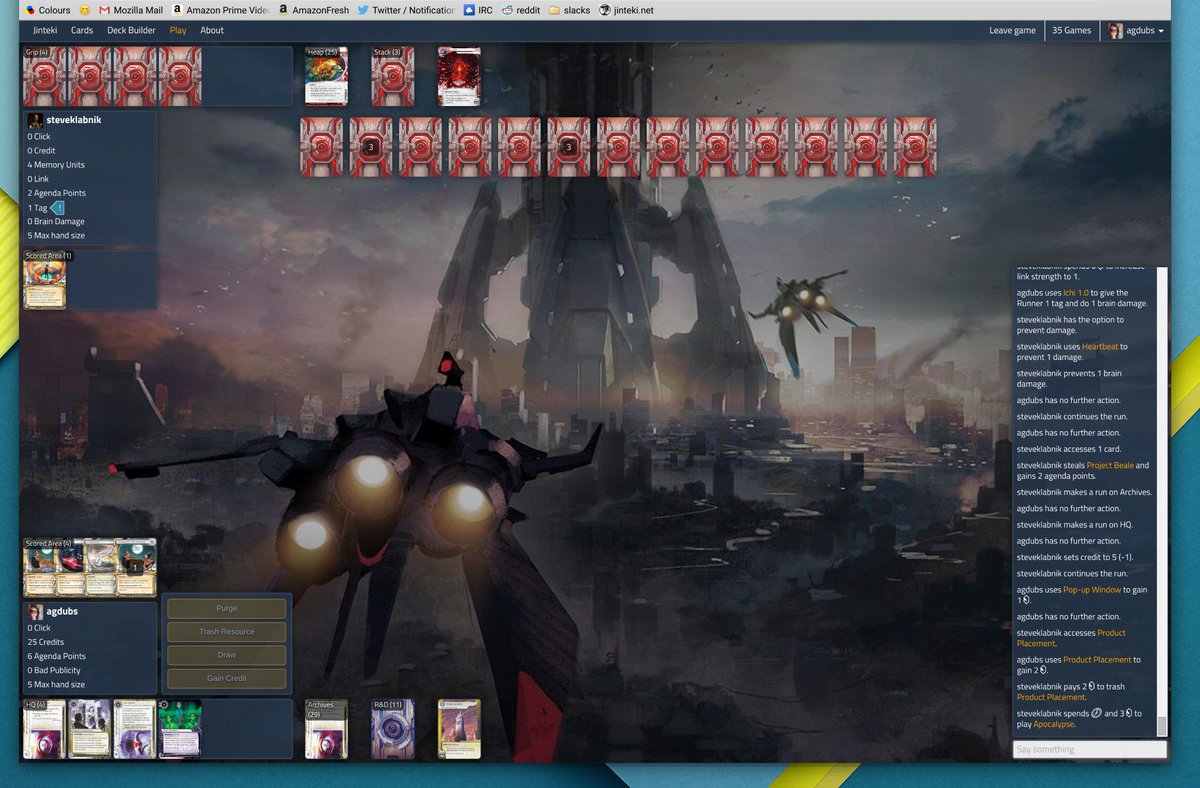
Task: Click the Pop-up Window link in the log
Action: coord(1092,590)
